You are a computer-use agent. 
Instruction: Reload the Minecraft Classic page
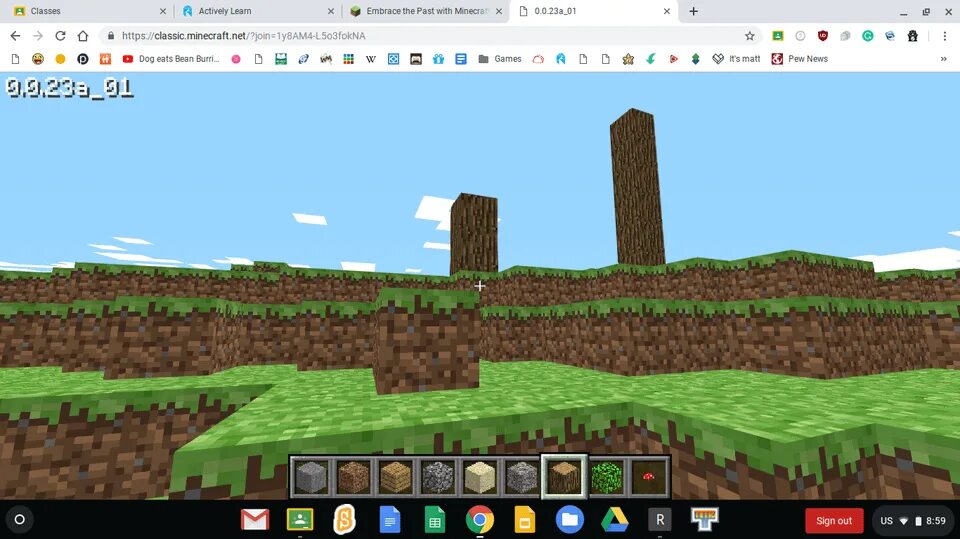(x=60, y=36)
